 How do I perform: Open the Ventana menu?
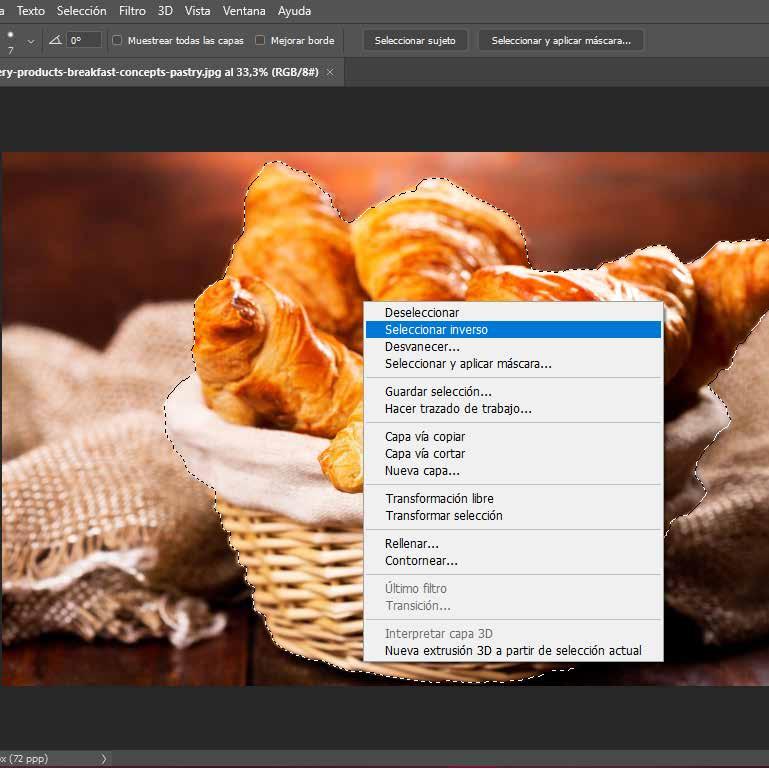244,11
